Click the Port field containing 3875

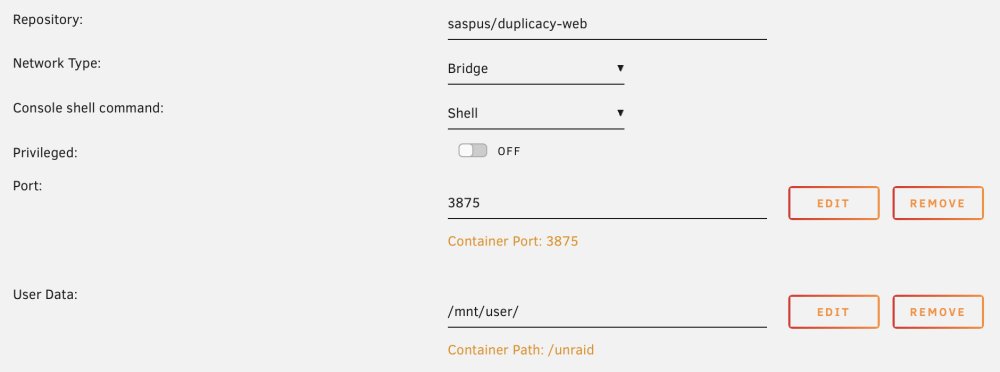click(607, 204)
